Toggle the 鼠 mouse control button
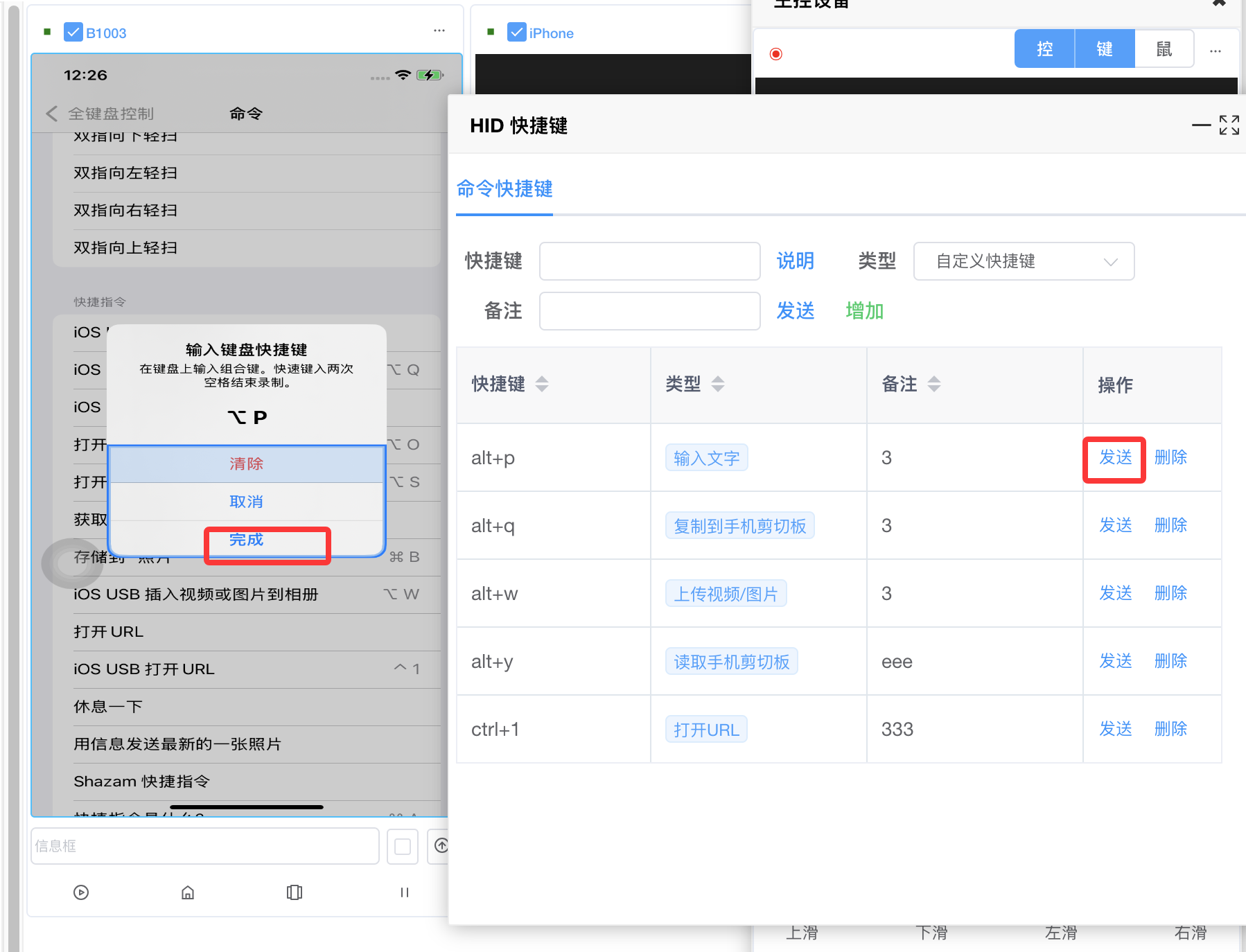 (1164, 49)
